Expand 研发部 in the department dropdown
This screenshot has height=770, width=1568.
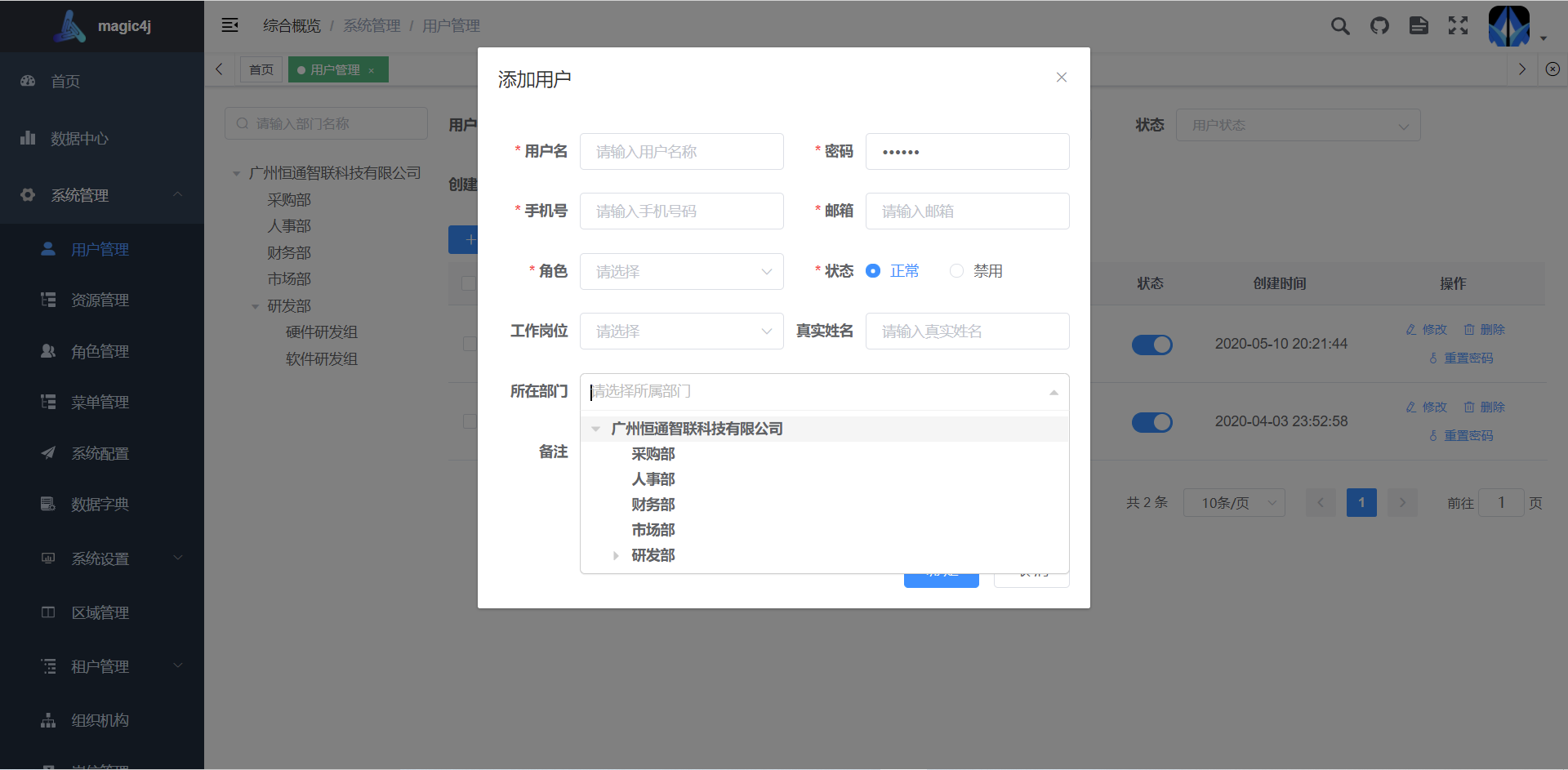(616, 555)
